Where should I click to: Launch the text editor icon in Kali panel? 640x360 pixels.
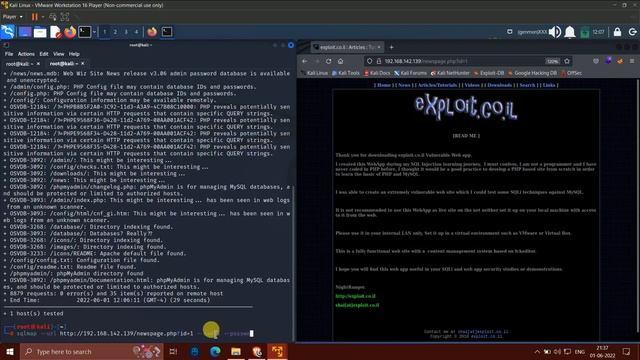pyautogui.click(x=56, y=32)
